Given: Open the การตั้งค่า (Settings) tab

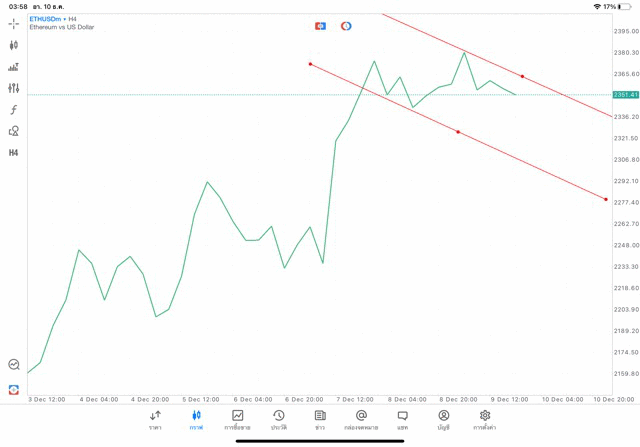Looking at the screenshot, I should [x=485, y=420].
